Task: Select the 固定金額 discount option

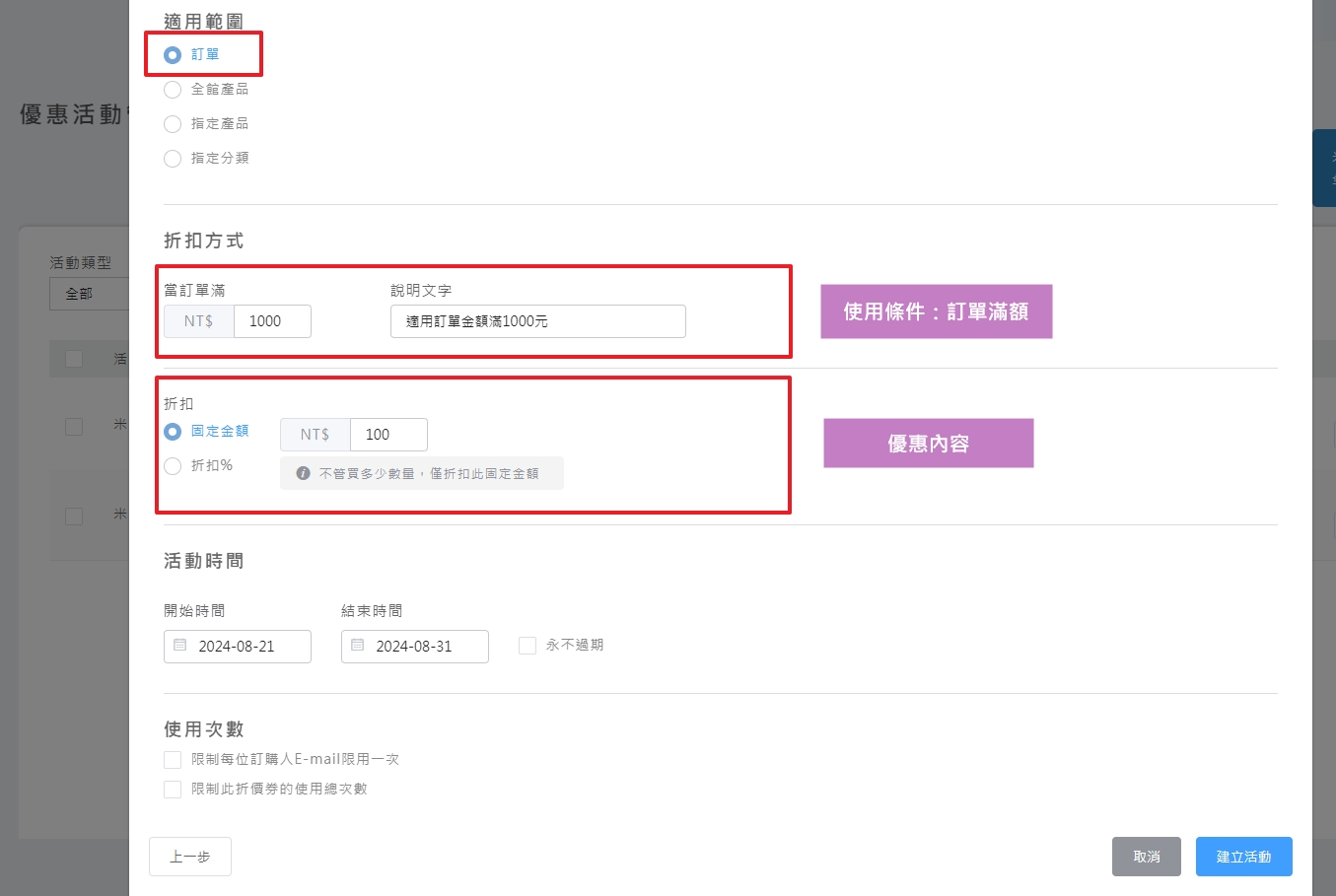Action: coord(173,431)
